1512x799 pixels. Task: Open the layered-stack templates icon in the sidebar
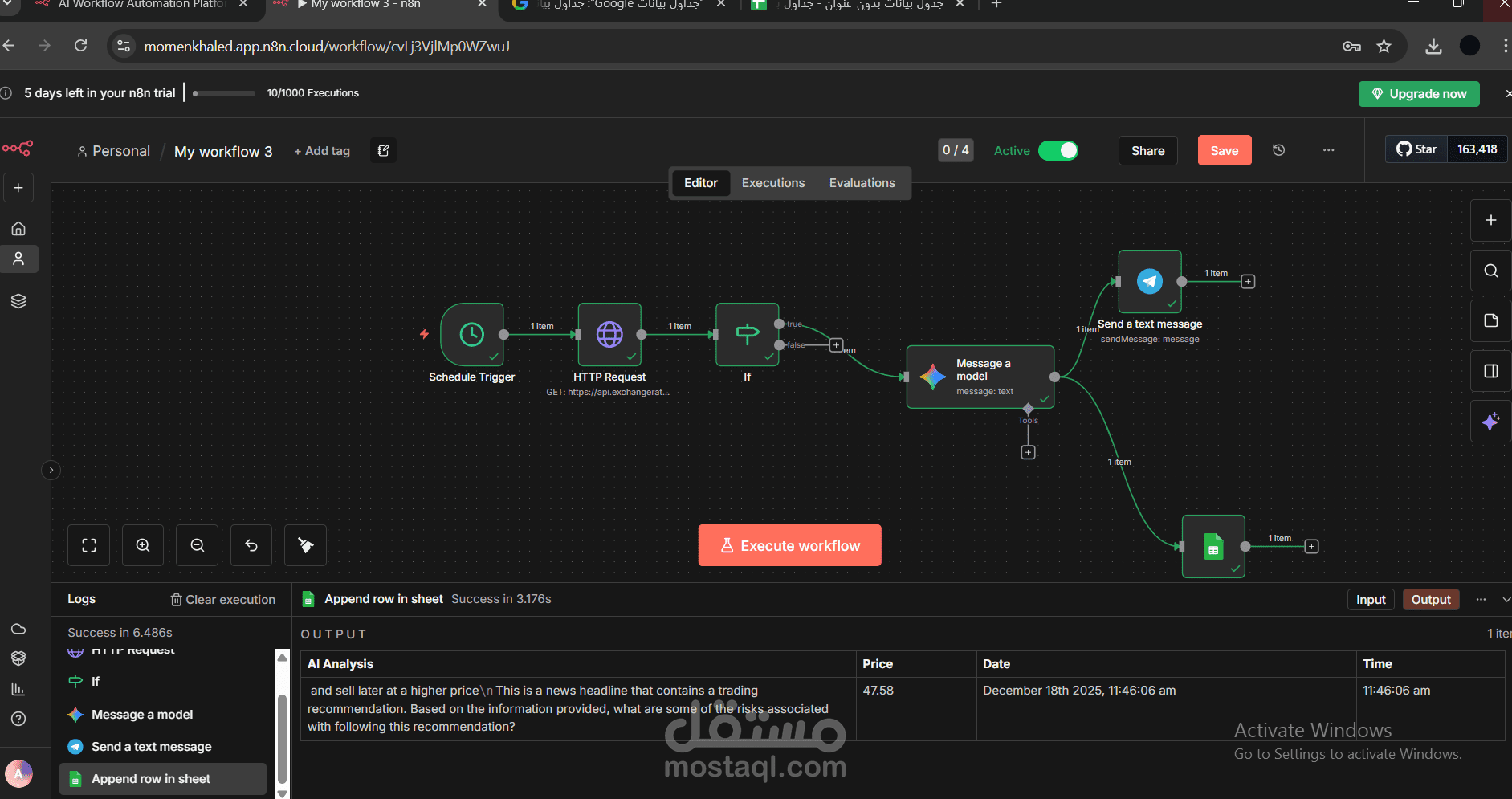pyautogui.click(x=18, y=301)
